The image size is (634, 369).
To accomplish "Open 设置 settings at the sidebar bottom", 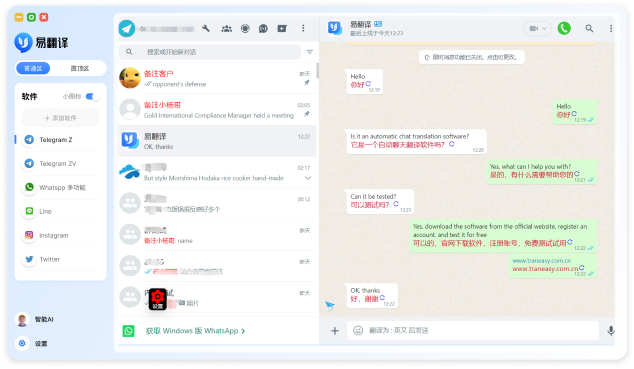I will tap(32, 344).
